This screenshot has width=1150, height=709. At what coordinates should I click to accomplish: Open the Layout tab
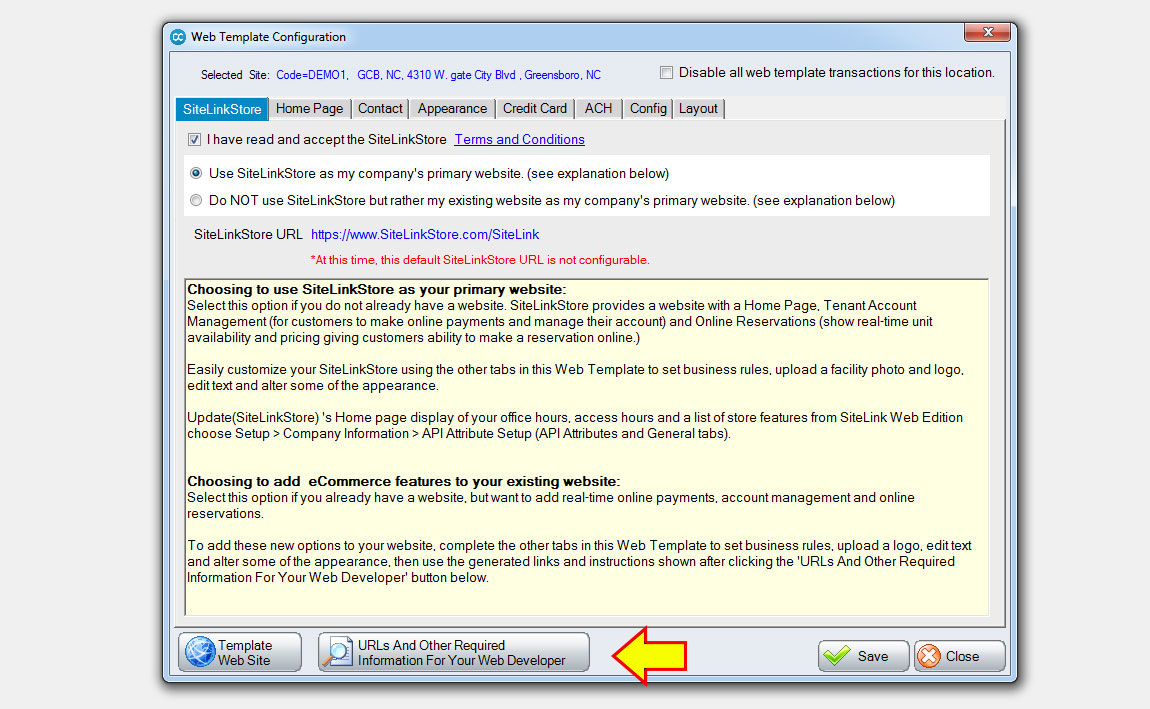pyautogui.click(x=698, y=109)
